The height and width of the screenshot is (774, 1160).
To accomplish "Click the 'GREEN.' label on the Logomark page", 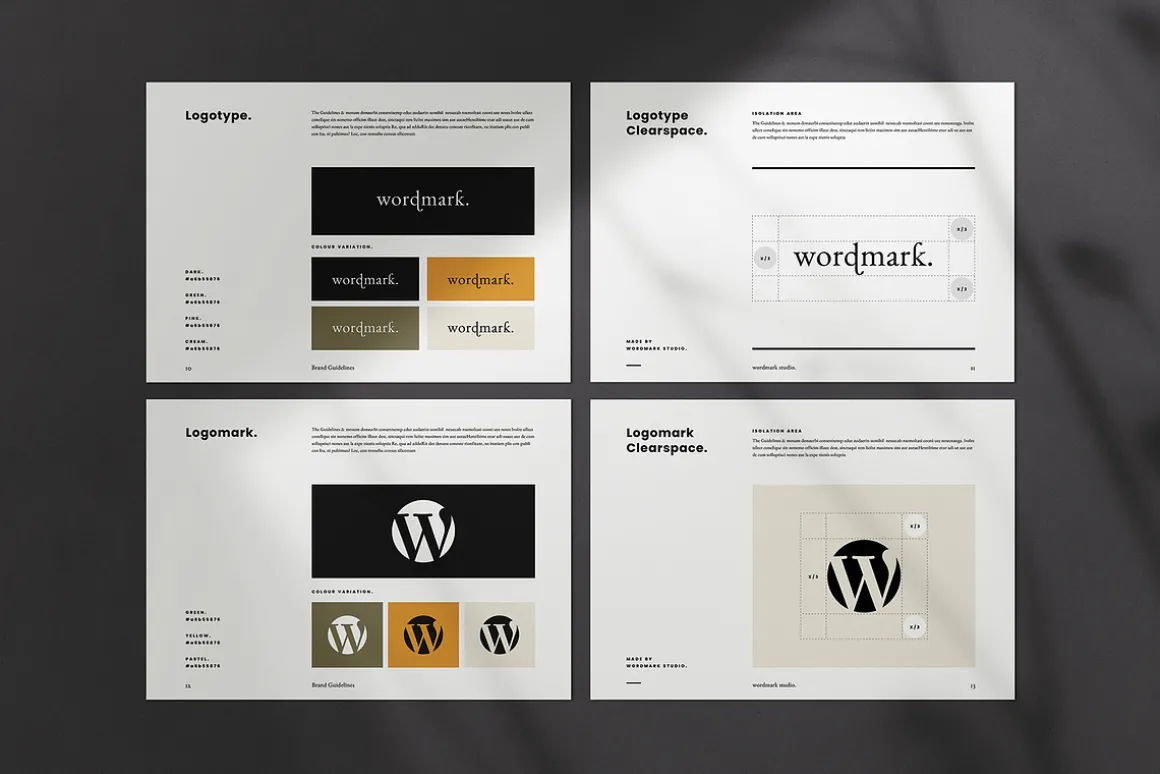I will click(x=195, y=612).
